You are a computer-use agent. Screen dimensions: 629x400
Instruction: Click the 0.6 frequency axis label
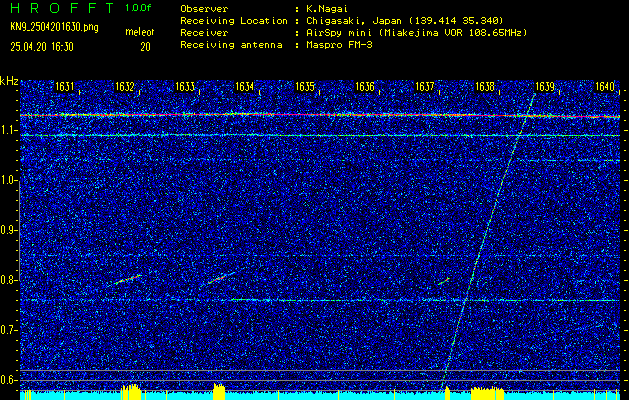tap(8, 380)
